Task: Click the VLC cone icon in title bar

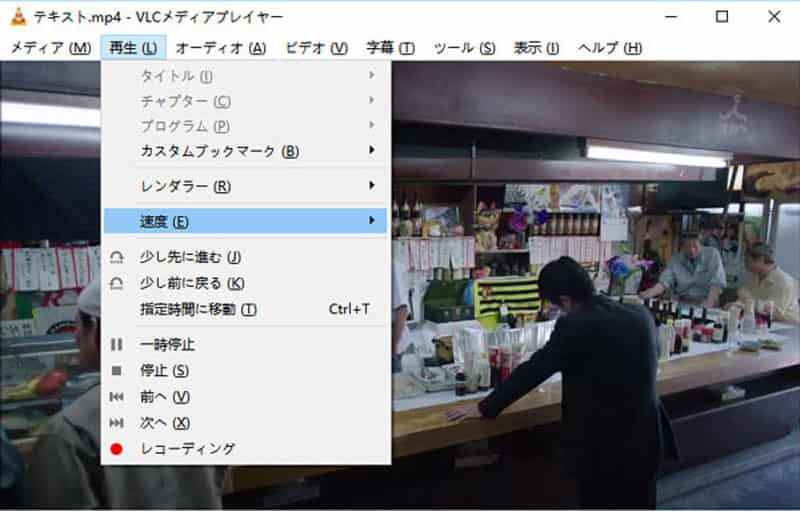Action: tap(18, 16)
